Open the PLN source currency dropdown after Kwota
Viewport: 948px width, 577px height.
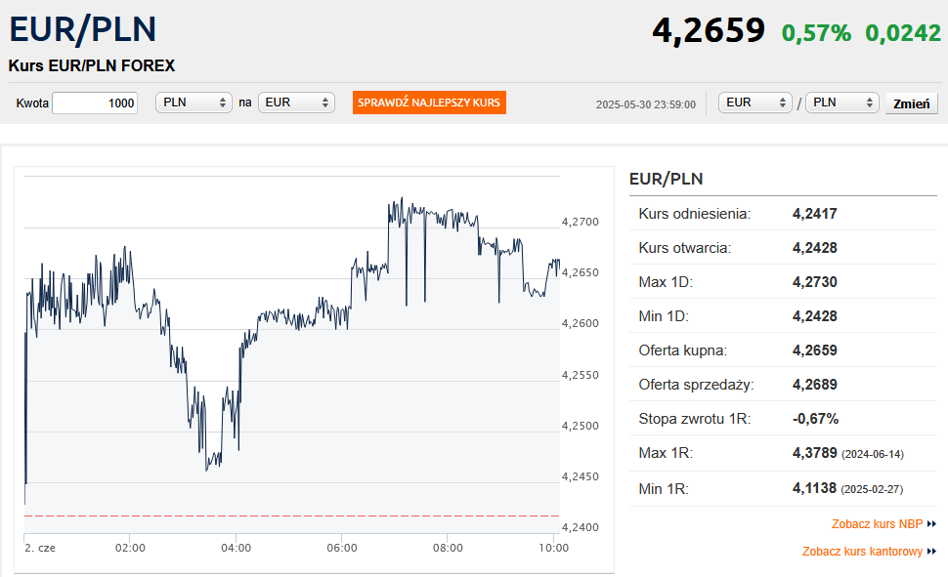click(x=194, y=103)
